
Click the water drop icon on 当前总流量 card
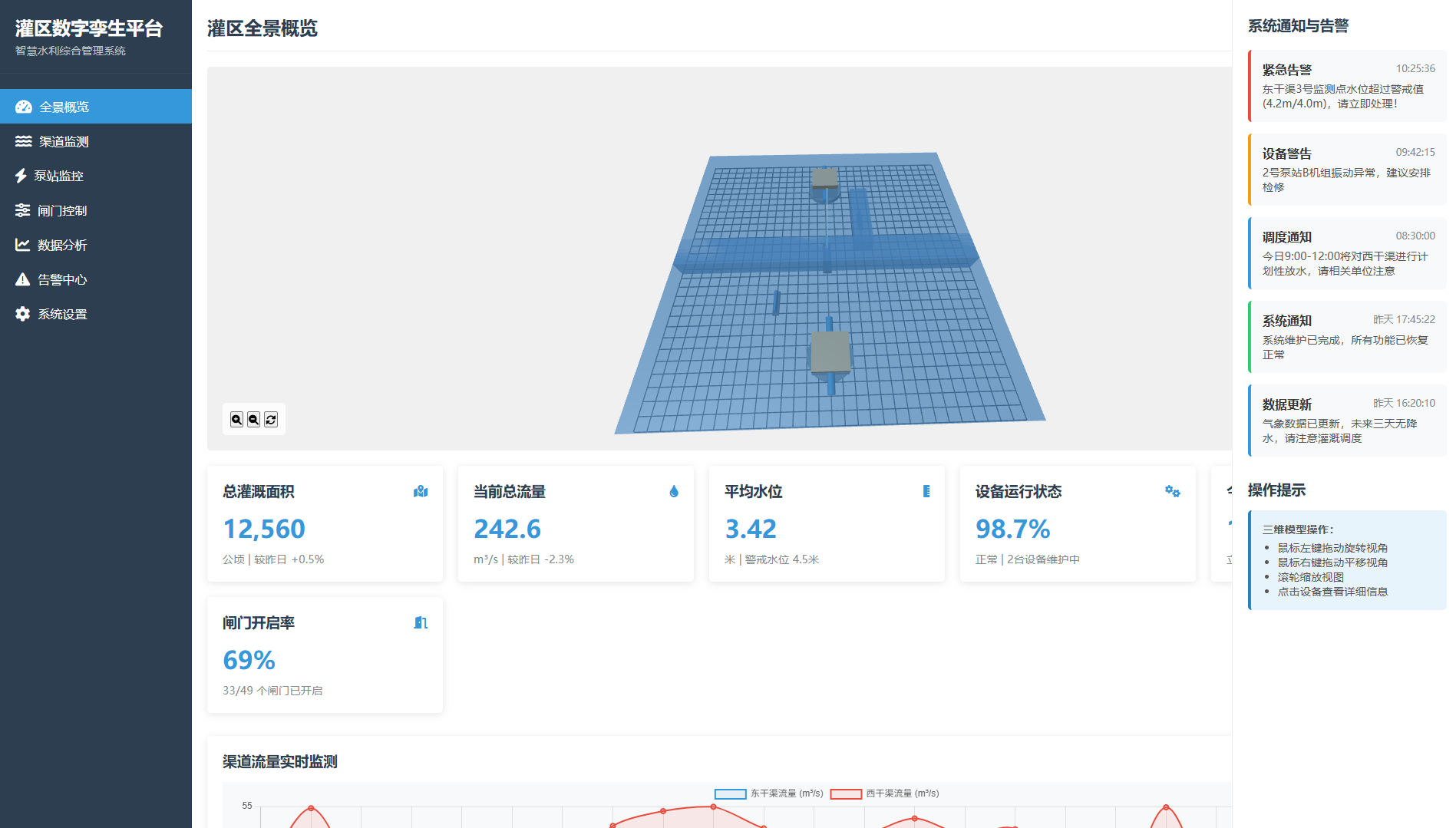tap(673, 492)
